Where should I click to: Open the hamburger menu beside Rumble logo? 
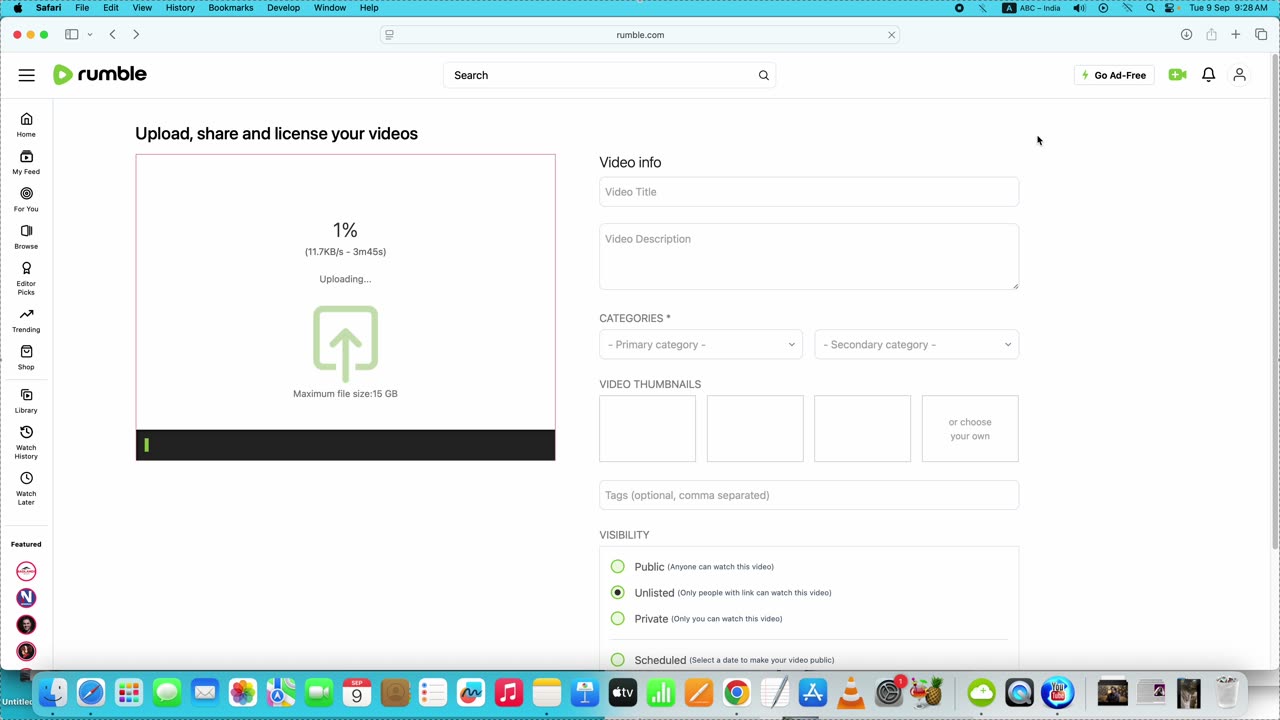pos(27,75)
